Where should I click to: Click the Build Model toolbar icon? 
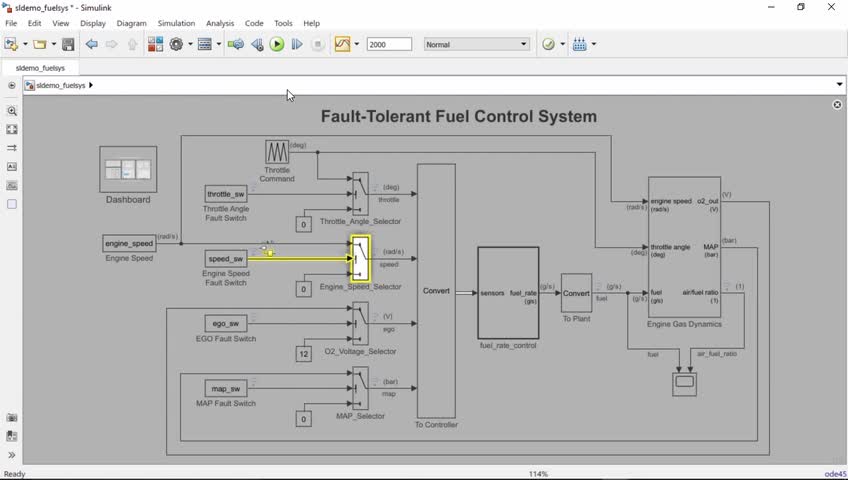[579, 44]
